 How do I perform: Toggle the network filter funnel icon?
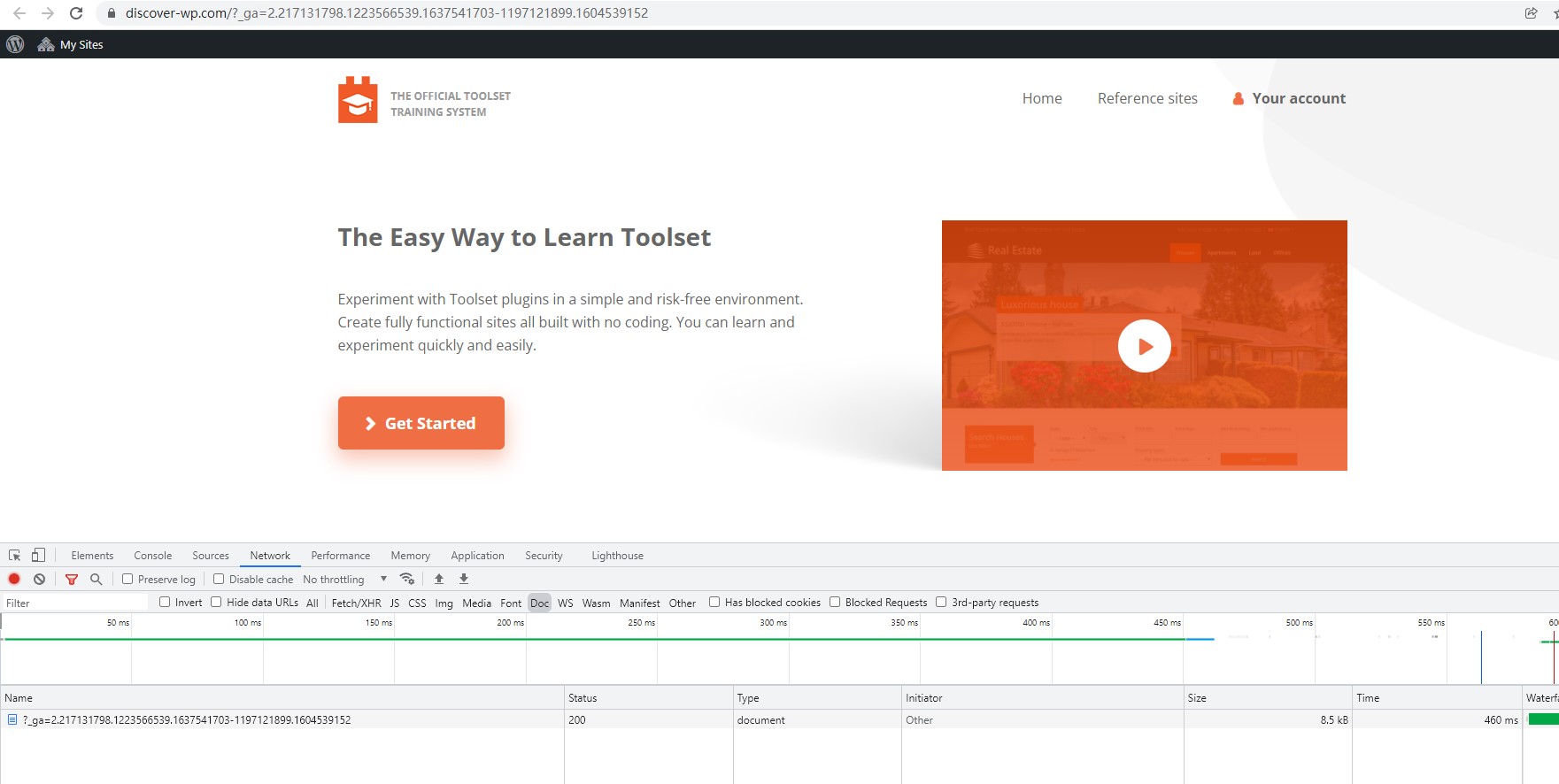click(72, 579)
